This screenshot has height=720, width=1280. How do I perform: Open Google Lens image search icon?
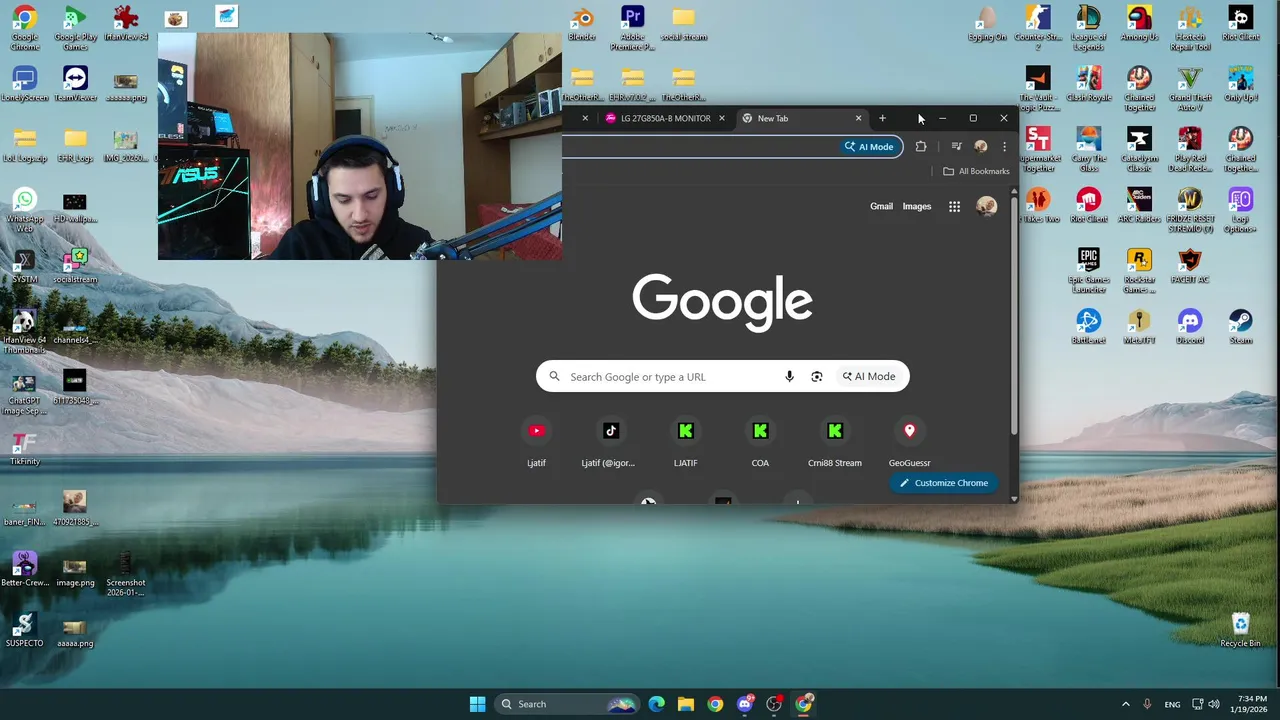tap(817, 377)
